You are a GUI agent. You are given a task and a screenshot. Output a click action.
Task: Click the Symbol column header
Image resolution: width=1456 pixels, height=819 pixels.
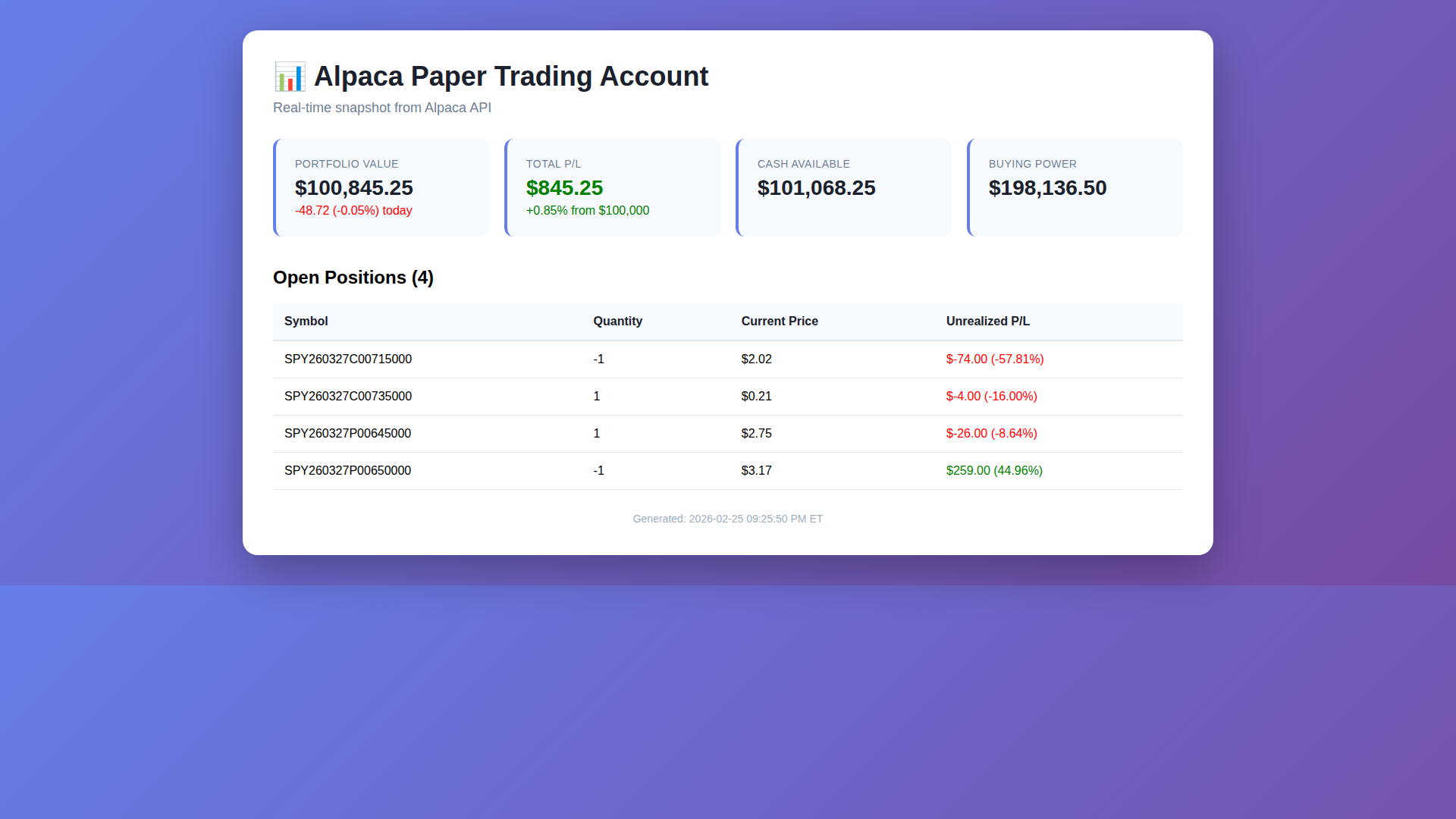click(306, 322)
